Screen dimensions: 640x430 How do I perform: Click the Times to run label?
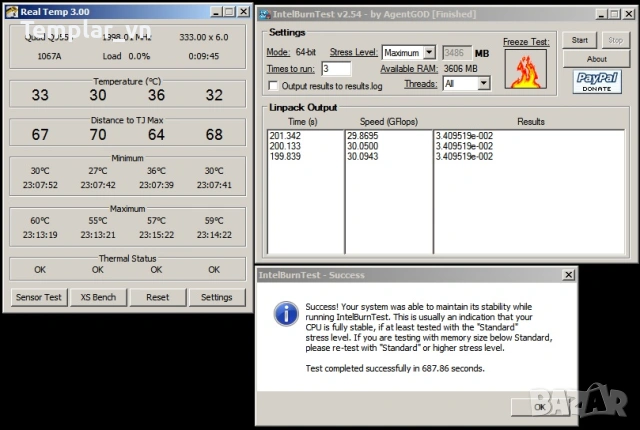291,69
